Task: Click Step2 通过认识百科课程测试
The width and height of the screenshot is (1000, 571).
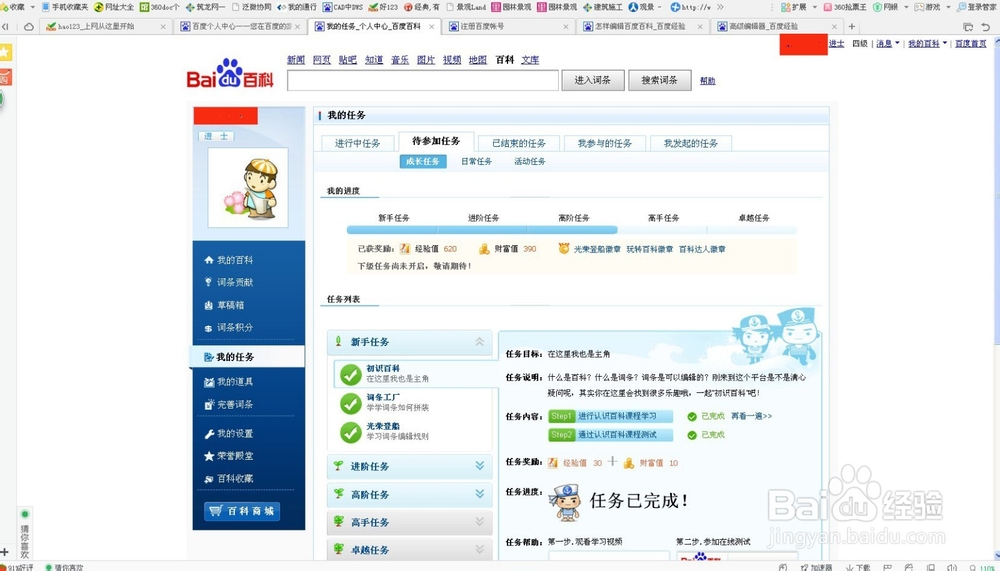Action: pyautogui.click(x=610, y=434)
